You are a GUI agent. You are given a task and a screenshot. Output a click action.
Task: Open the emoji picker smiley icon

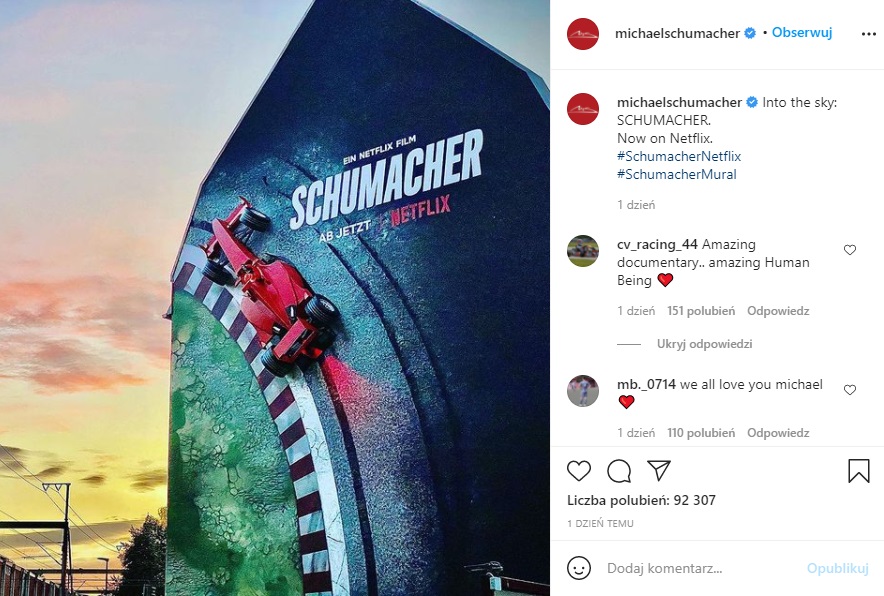click(578, 568)
